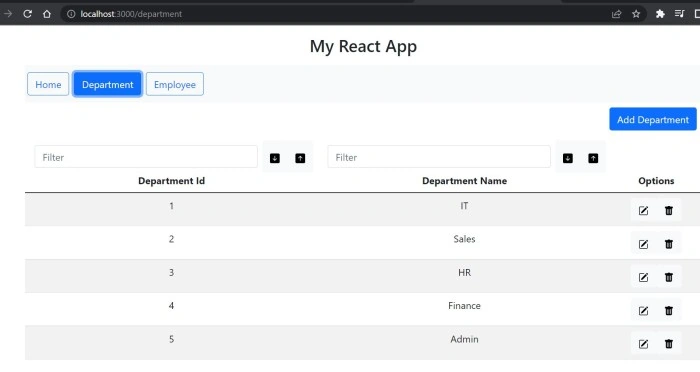This screenshot has height=372, width=700.
Task: Edit the Finance department row
Action: pos(643,310)
